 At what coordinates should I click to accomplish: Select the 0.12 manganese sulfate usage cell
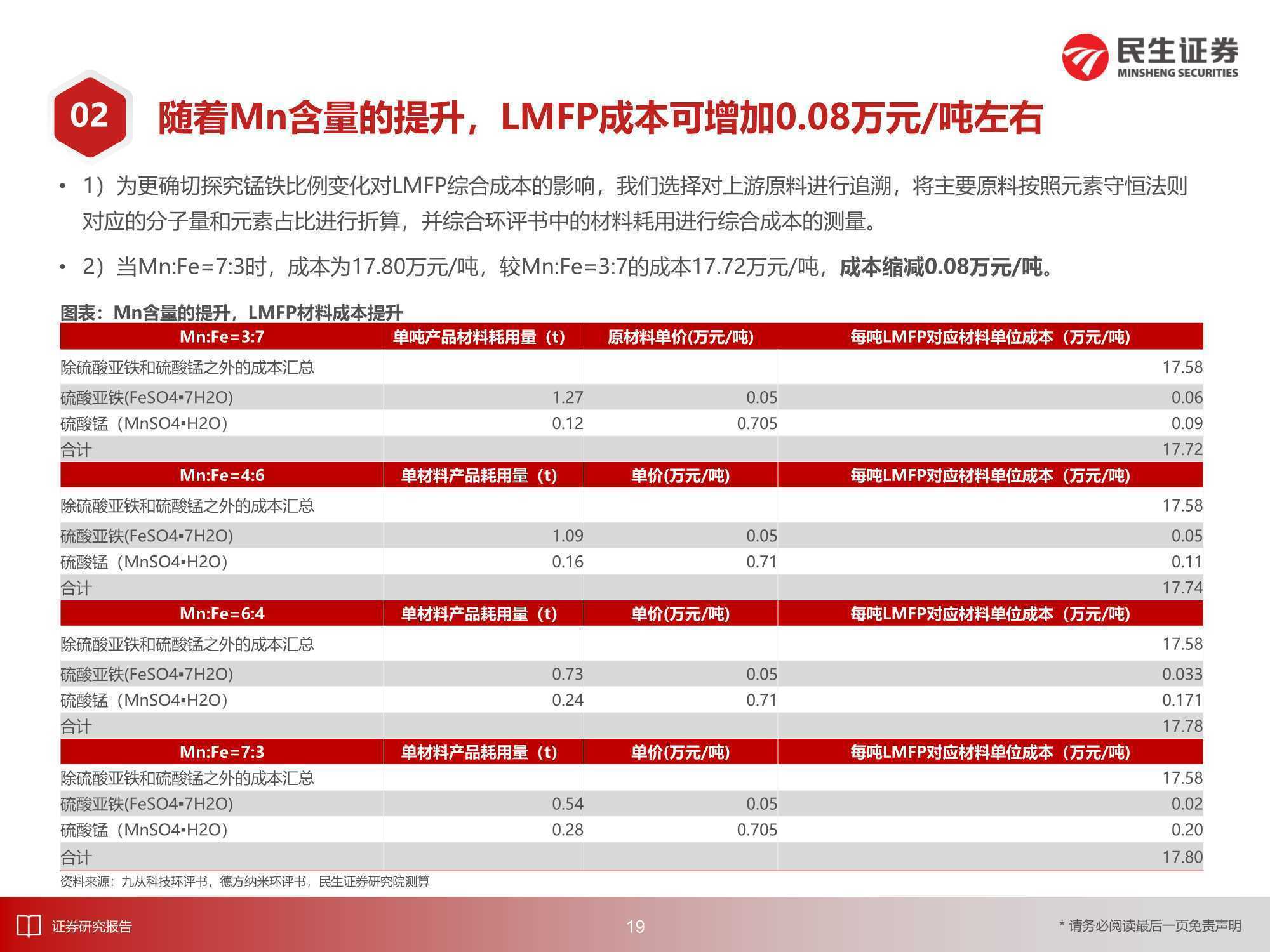[483, 423]
